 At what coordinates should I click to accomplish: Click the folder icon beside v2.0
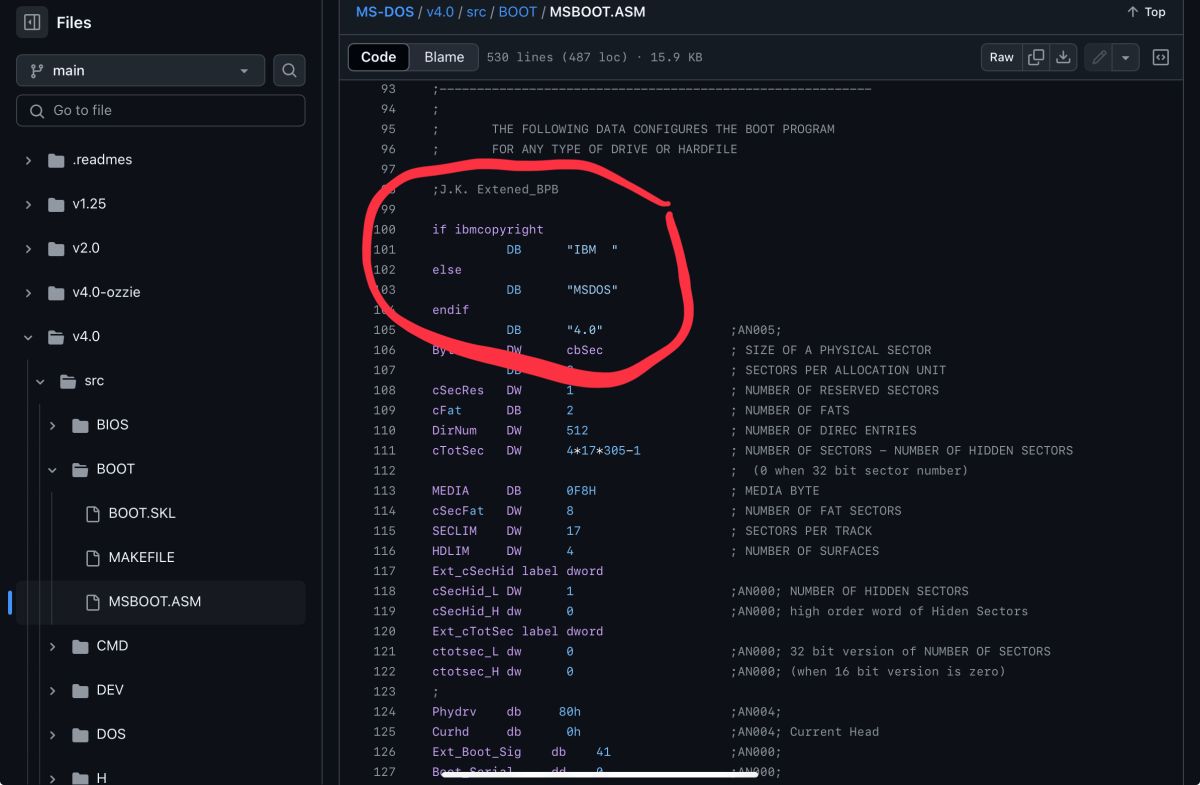click(56, 248)
